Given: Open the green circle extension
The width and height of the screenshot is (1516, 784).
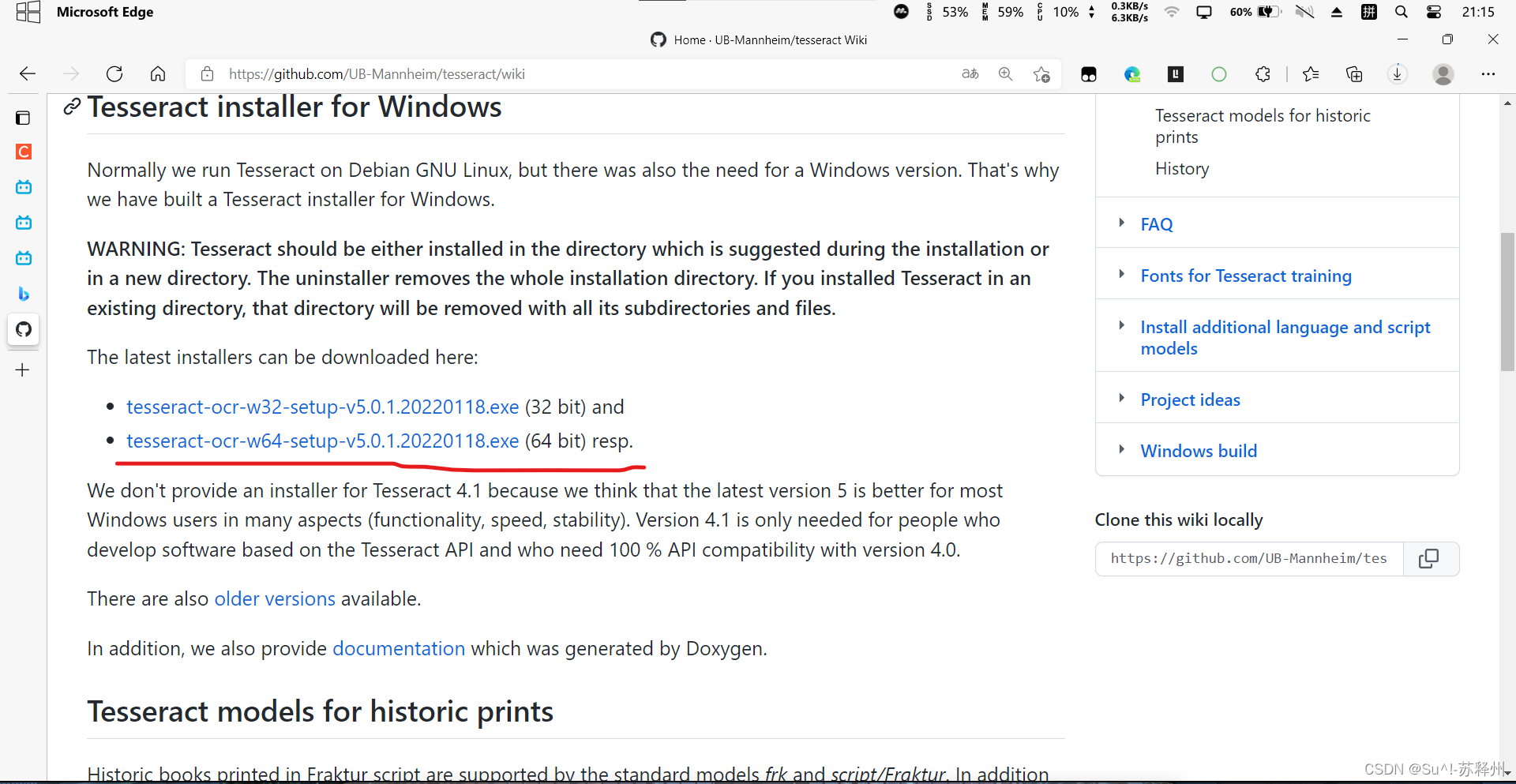Looking at the screenshot, I should (x=1219, y=74).
